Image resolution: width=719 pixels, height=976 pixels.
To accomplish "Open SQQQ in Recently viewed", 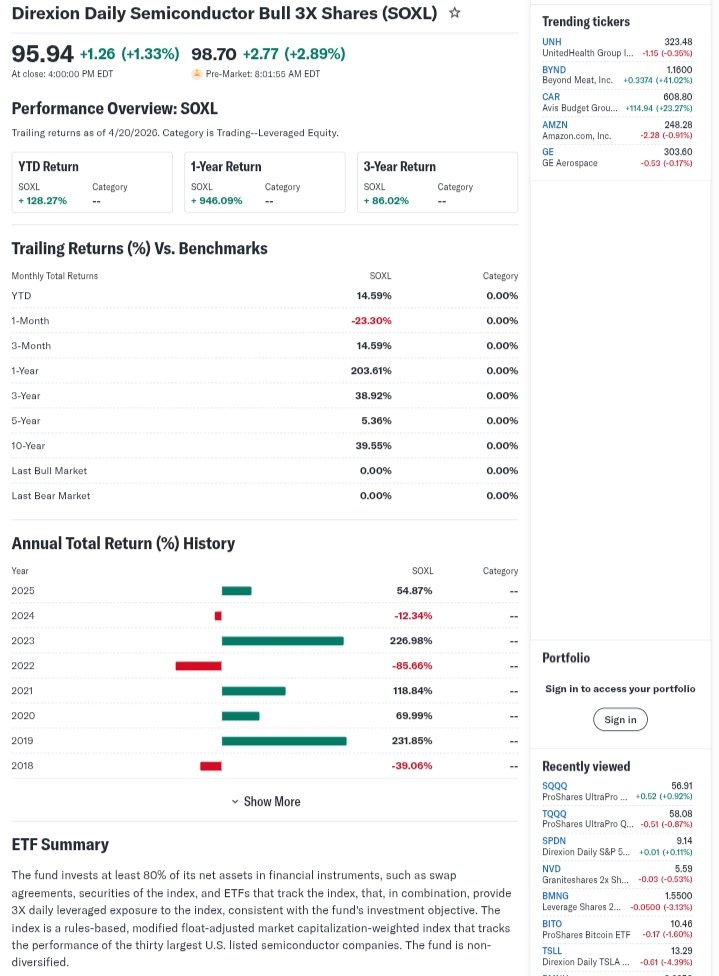I will [554, 786].
